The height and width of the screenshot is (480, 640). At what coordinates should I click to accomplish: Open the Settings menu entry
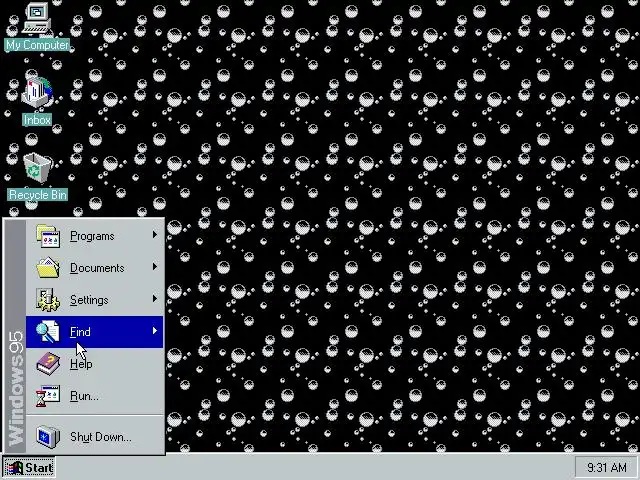coord(95,300)
